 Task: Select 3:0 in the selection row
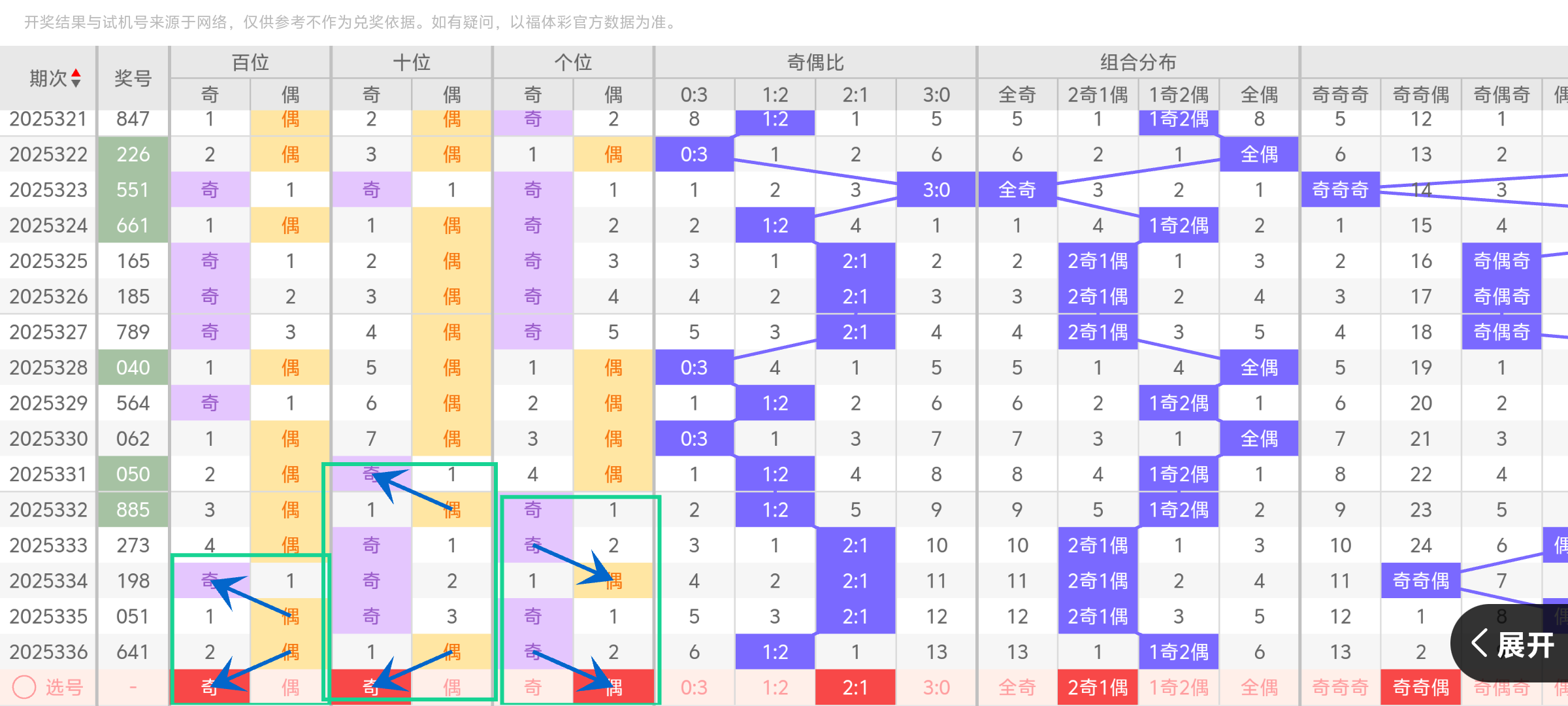click(936, 687)
